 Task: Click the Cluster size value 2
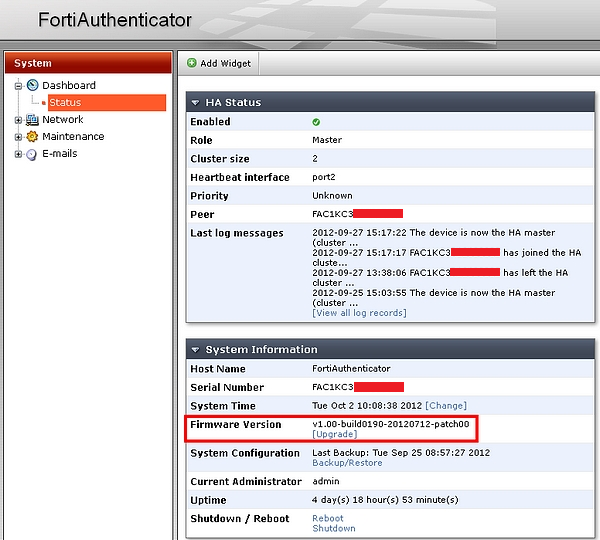[315, 158]
